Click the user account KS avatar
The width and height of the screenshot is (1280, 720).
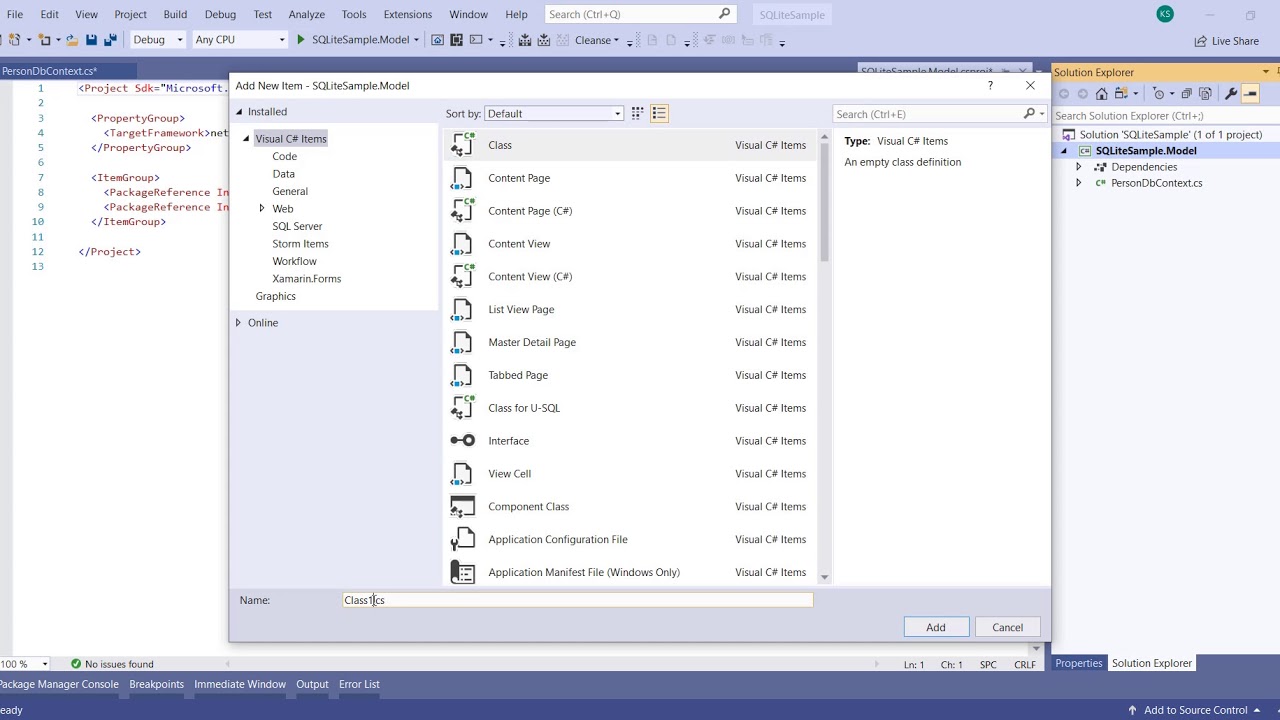tap(1164, 14)
